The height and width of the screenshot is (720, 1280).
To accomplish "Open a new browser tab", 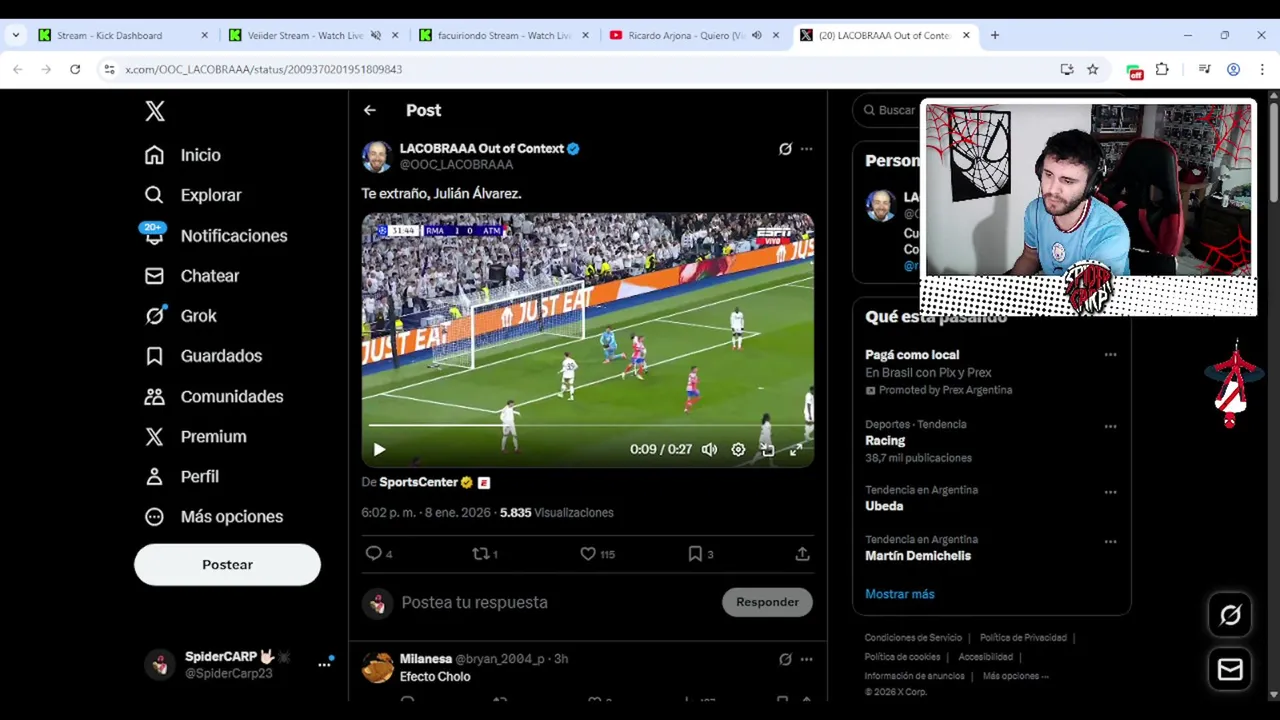I will point(994,35).
